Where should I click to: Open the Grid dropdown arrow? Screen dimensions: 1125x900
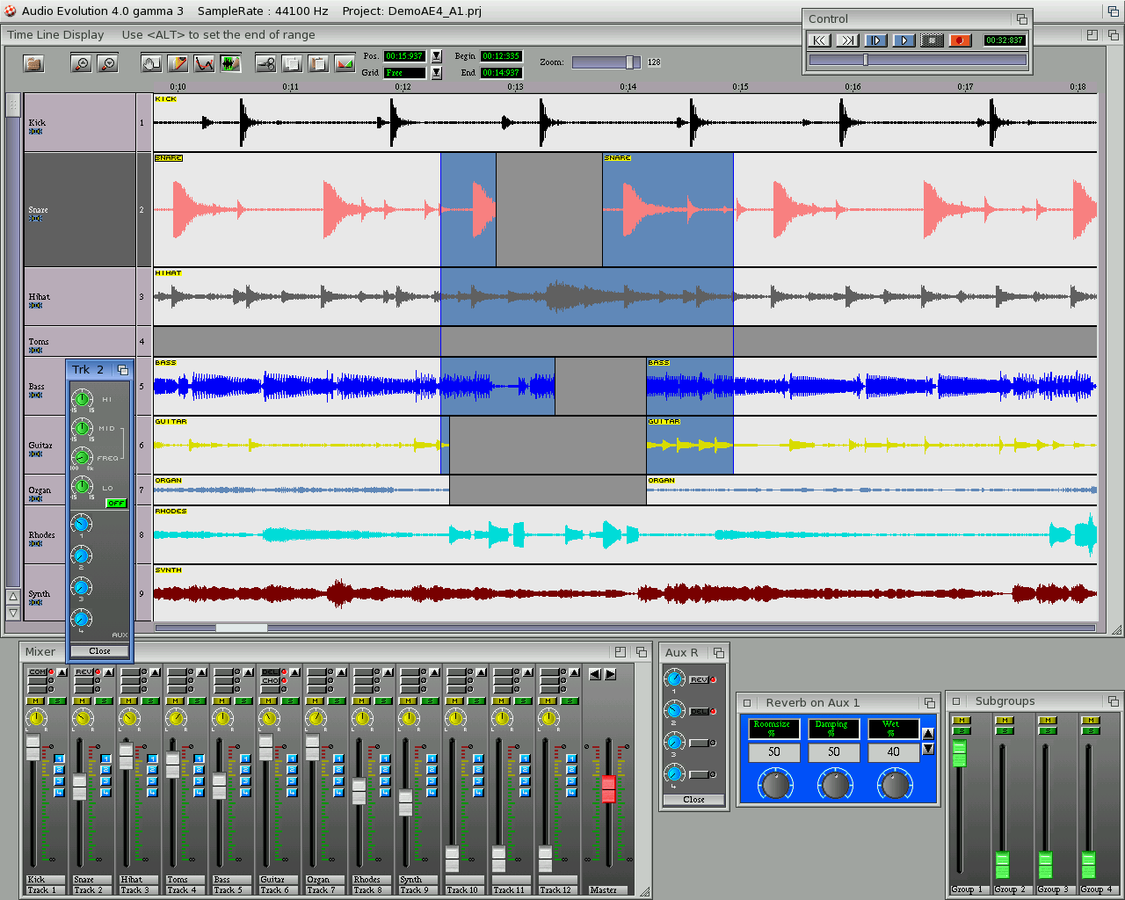point(436,73)
